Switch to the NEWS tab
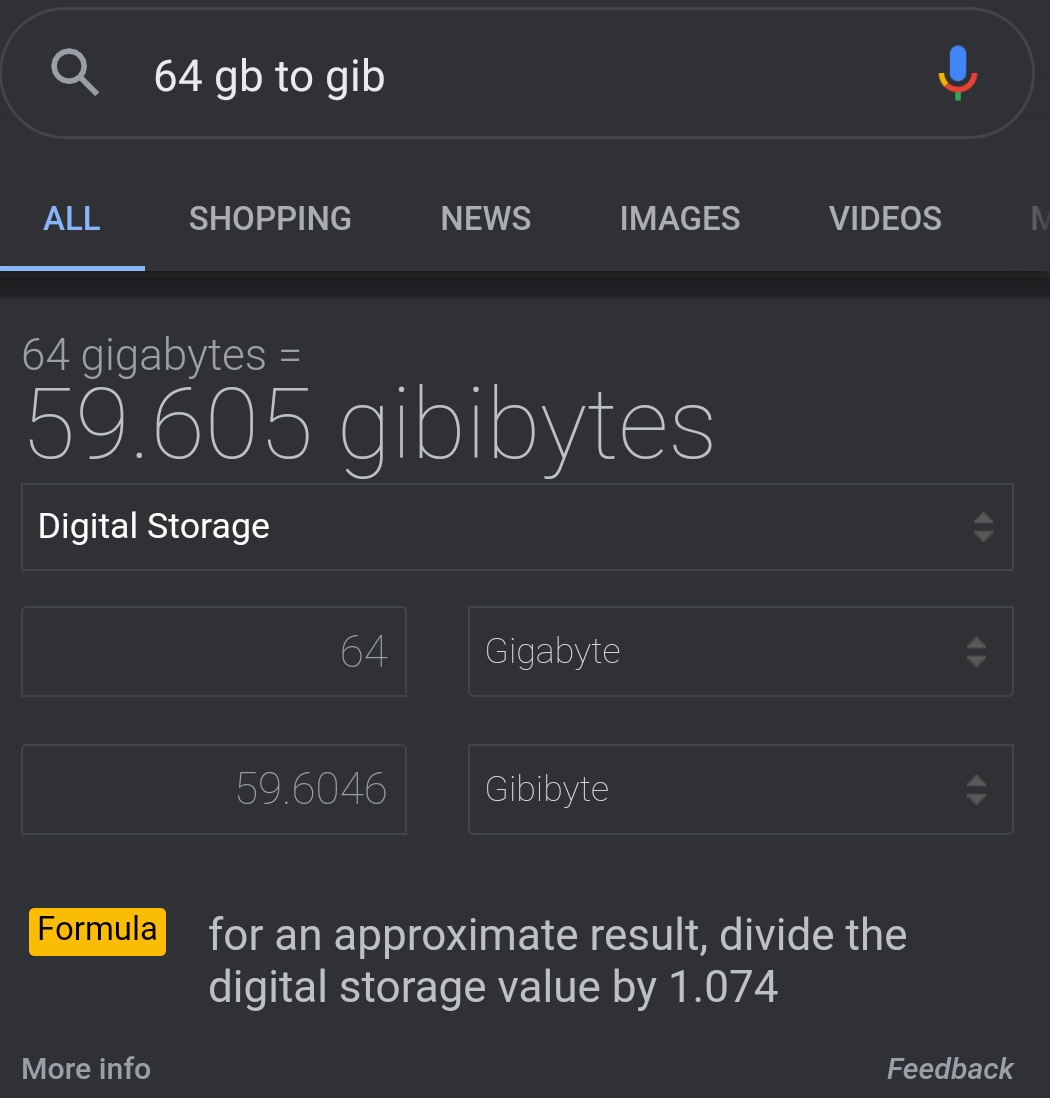Viewport: 1050px width, 1098px height. click(x=486, y=219)
